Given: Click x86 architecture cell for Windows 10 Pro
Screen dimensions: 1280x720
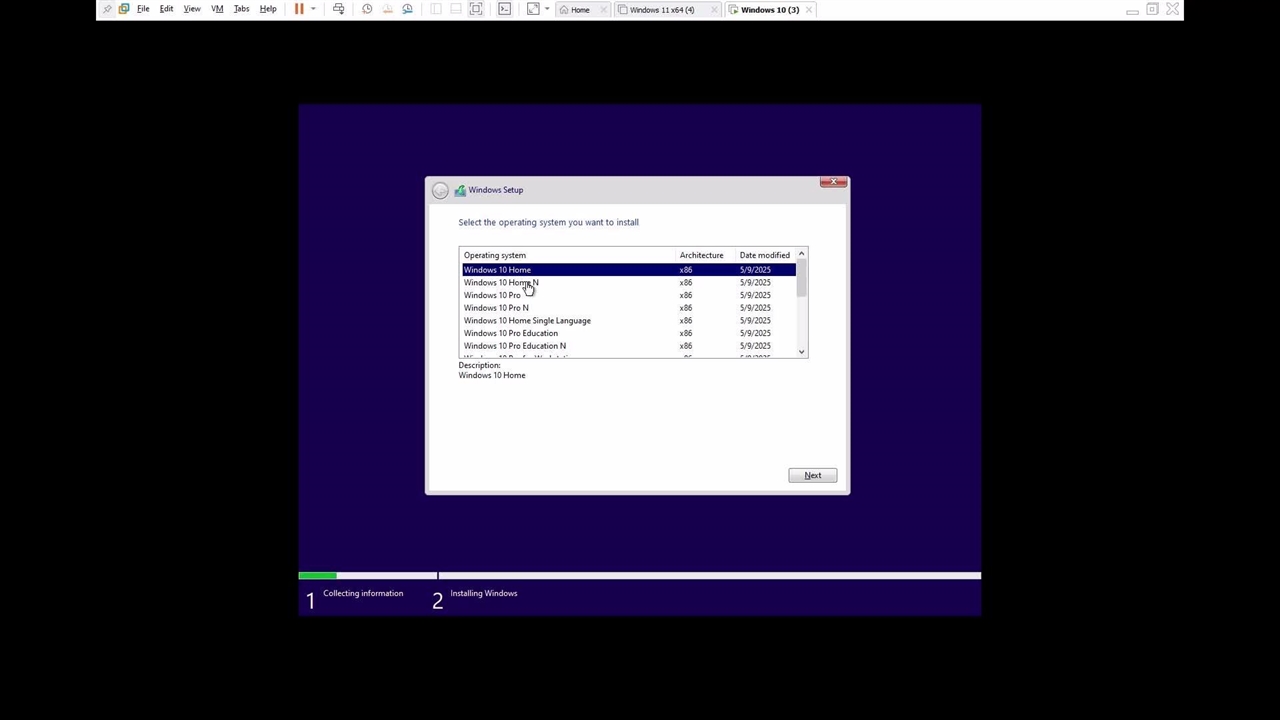Looking at the screenshot, I should coord(685,295).
